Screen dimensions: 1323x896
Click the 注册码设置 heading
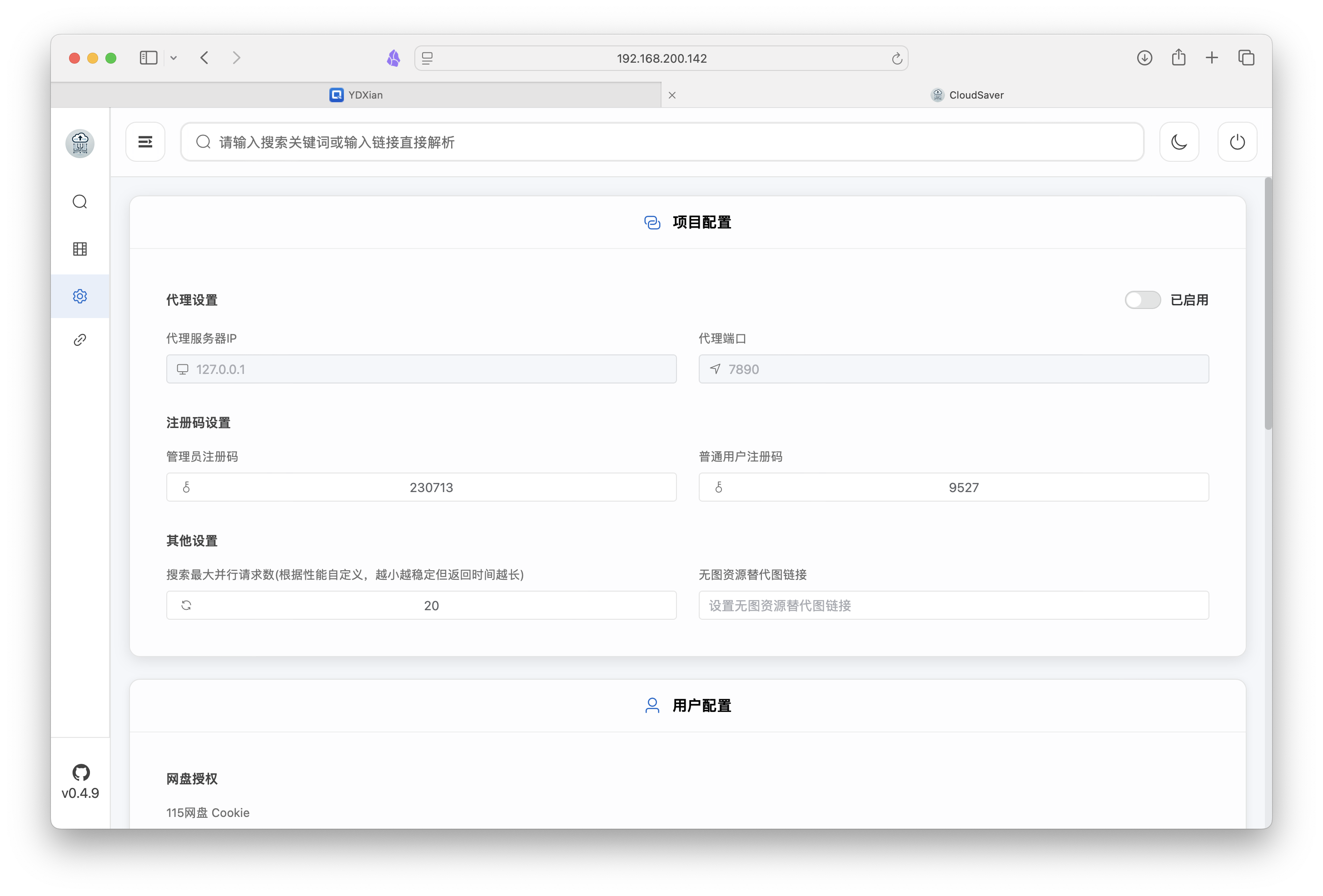pyautogui.click(x=198, y=423)
